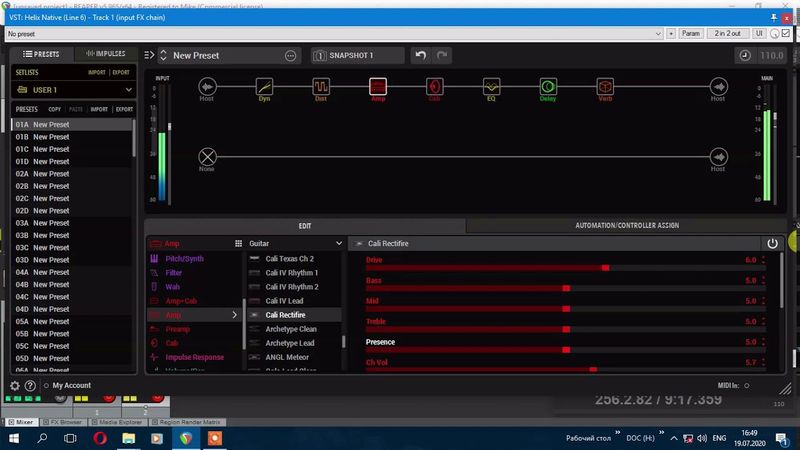
Task: Open the taskbar volume icon
Action: (x=702, y=438)
